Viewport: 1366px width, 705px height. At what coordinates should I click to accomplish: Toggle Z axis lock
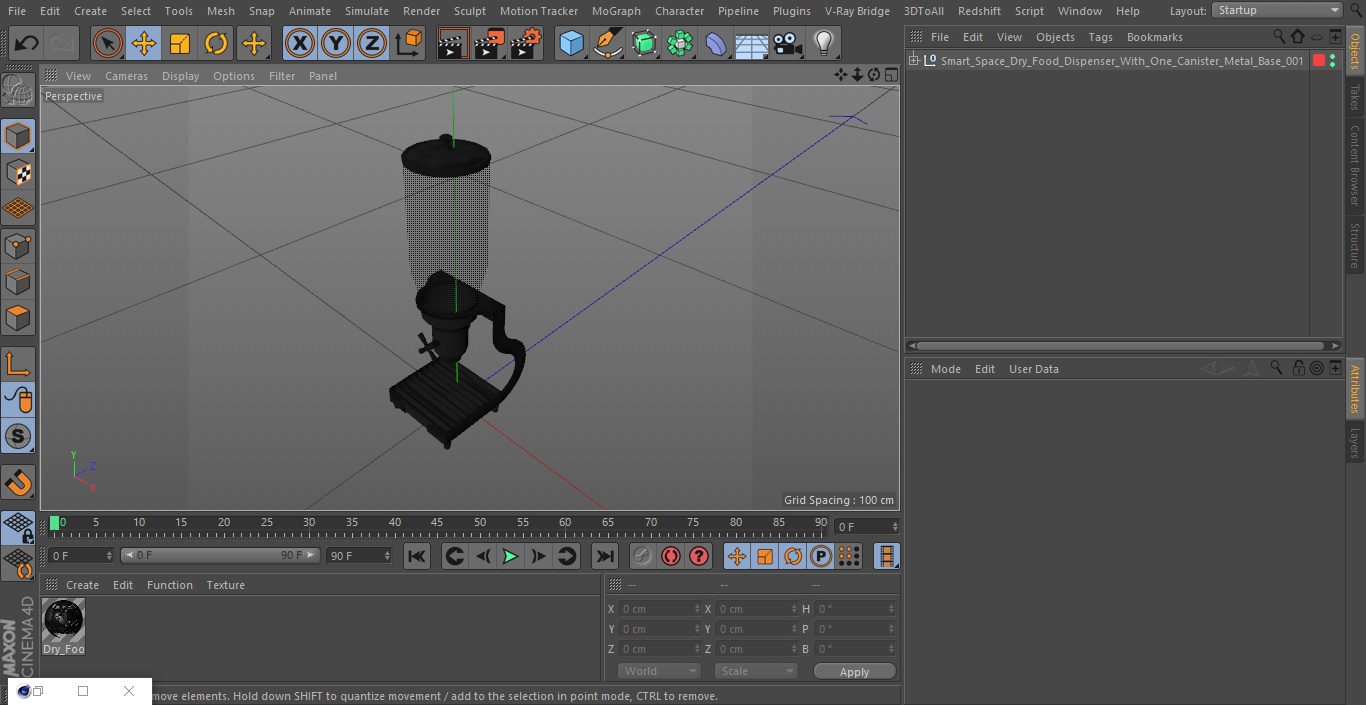[x=372, y=43]
